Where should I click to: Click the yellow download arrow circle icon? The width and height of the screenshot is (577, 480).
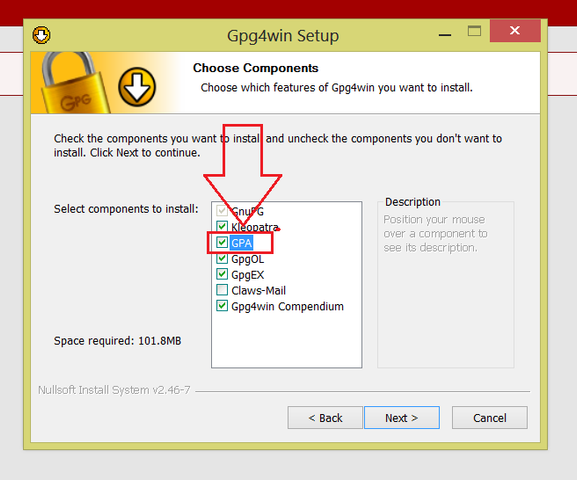(x=137, y=87)
